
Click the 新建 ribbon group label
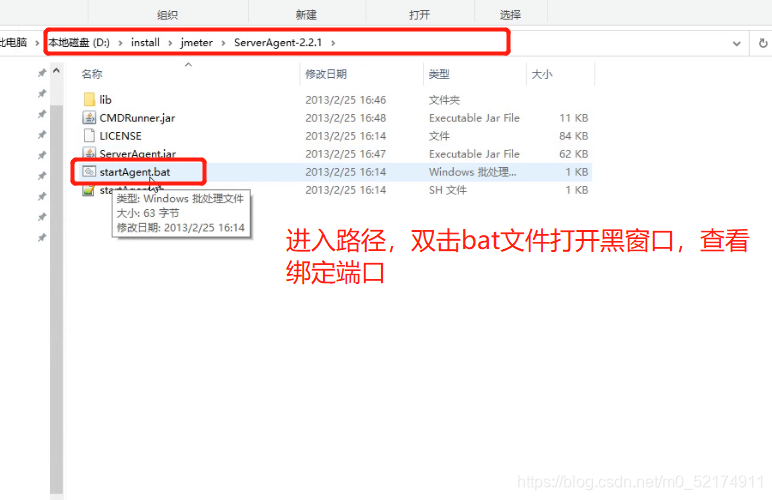click(306, 15)
